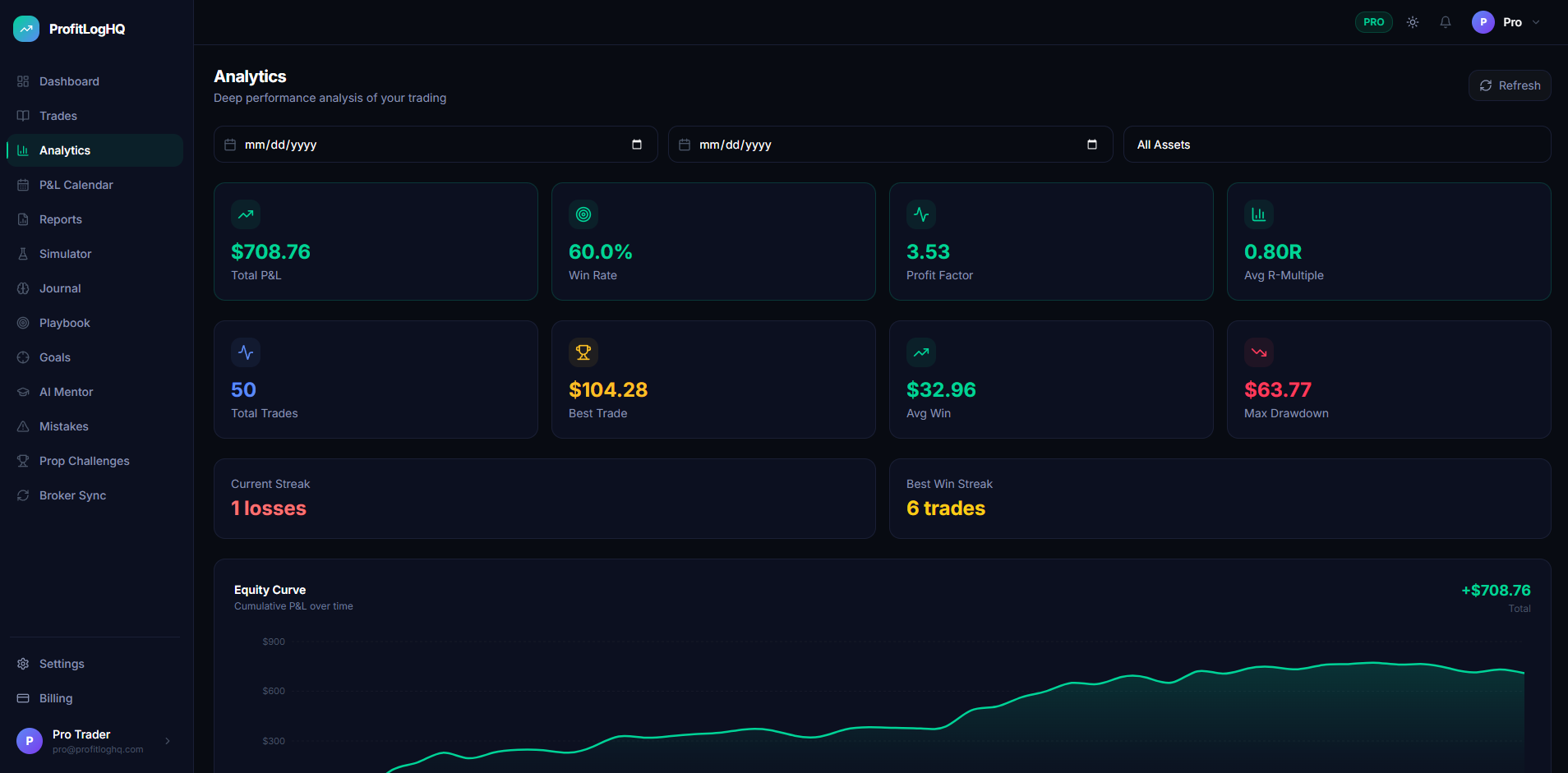Image resolution: width=1568 pixels, height=773 pixels.
Task: Click the notification bell icon
Action: coord(1445,22)
